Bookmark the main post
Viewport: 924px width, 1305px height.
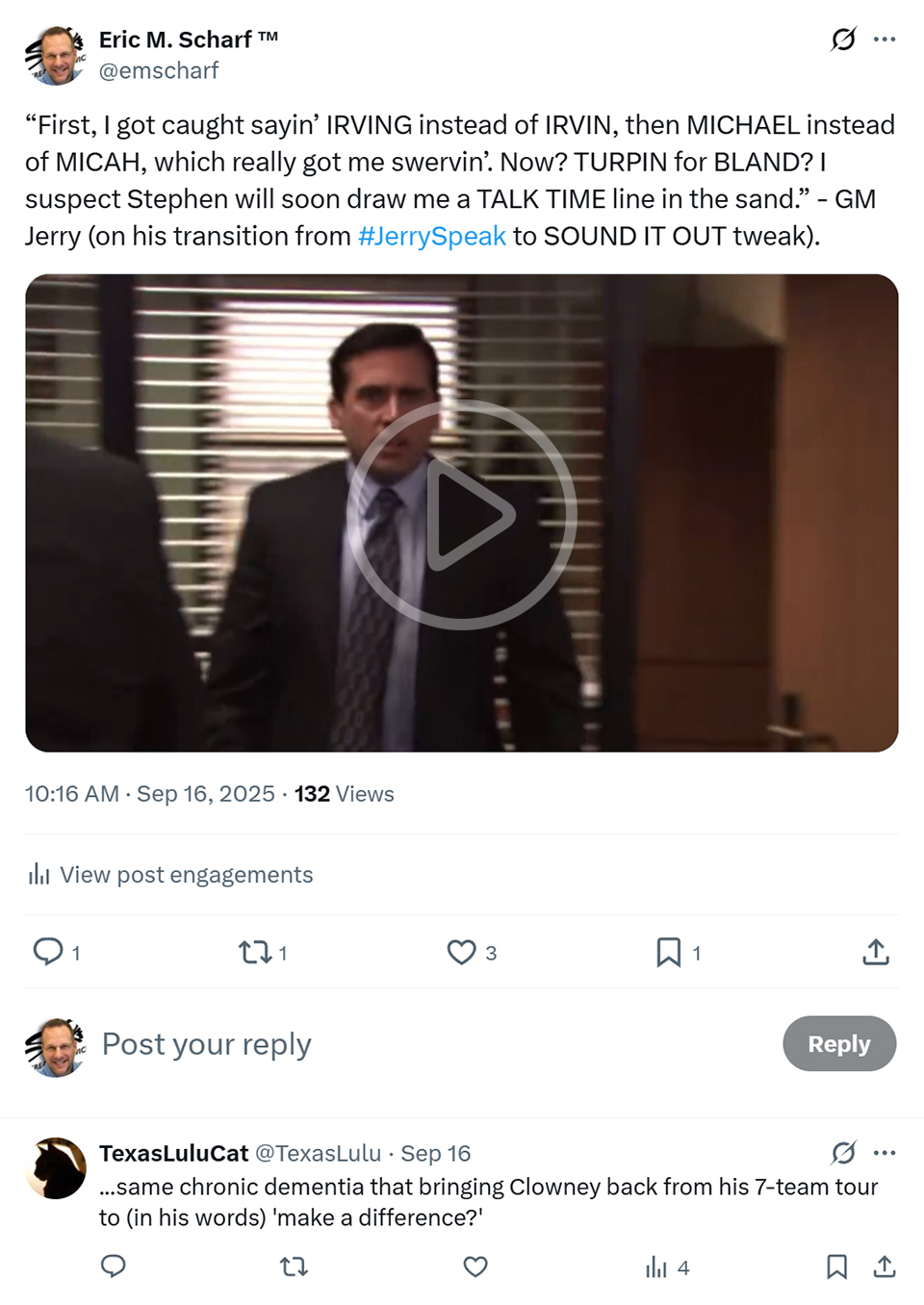click(x=668, y=952)
